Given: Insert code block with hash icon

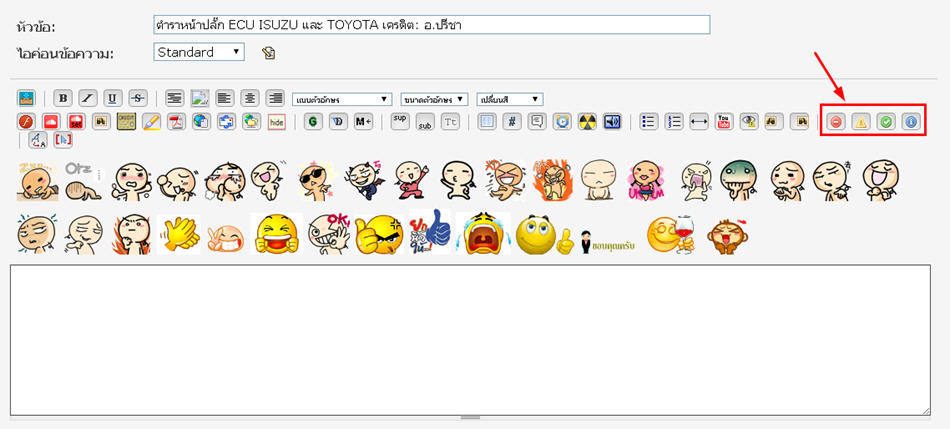Looking at the screenshot, I should click(x=512, y=122).
